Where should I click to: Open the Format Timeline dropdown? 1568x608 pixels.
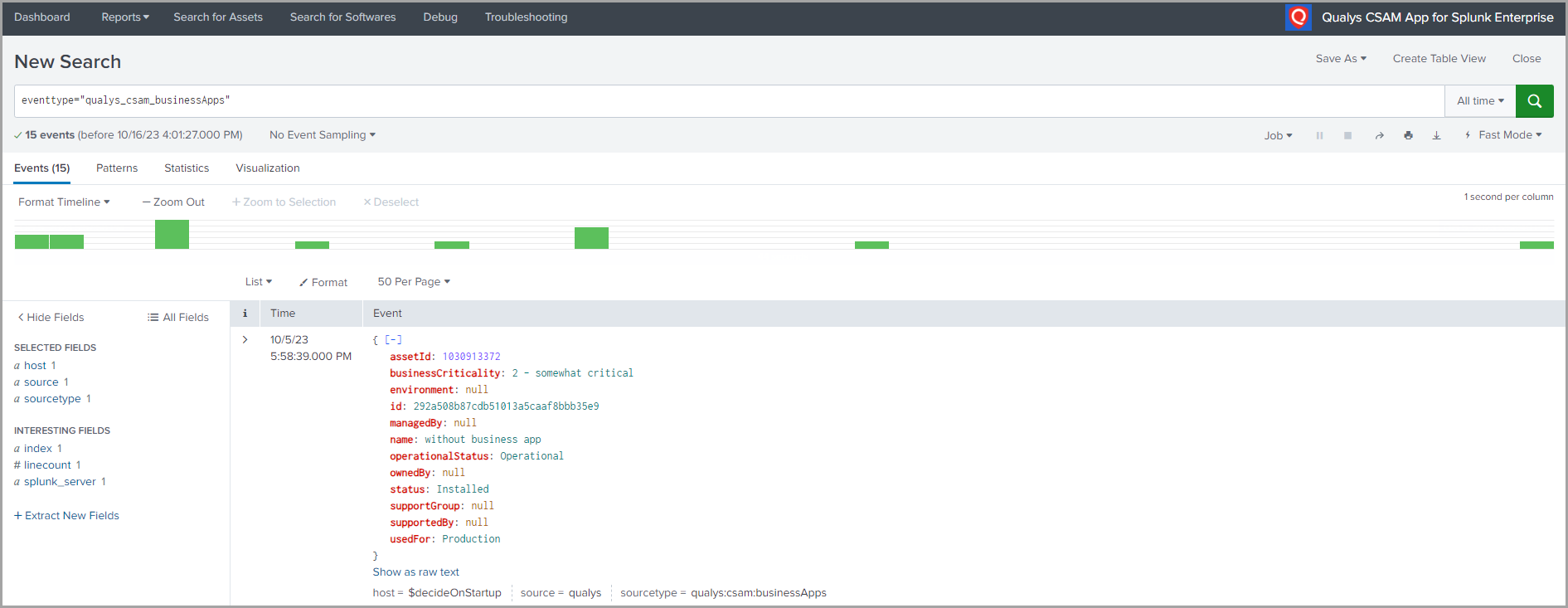[64, 202]
